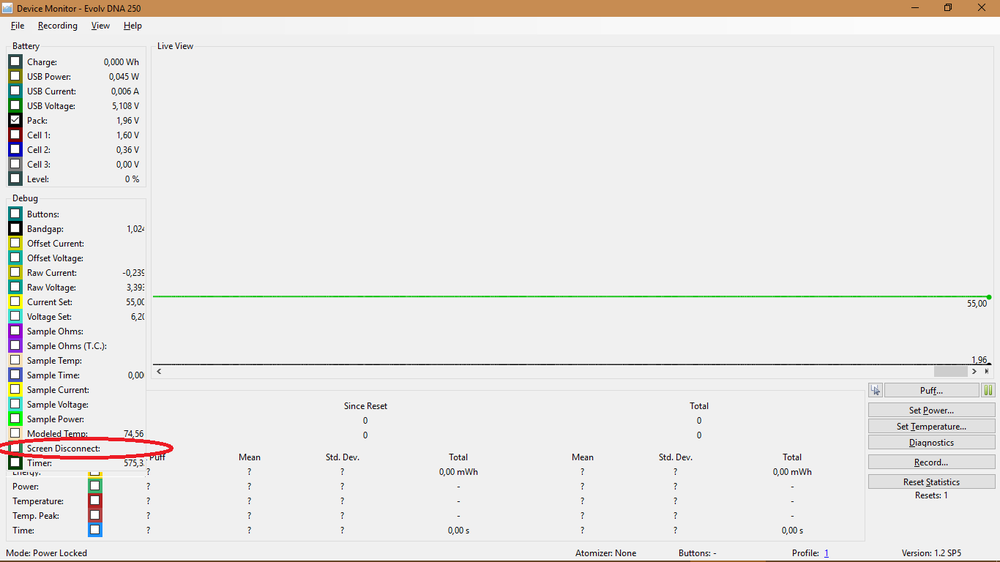Image resolution: width=1000 pixels, height=562 pixels.
Task: Toggle Raw Voltage checkbox
Action: (15, 288)
